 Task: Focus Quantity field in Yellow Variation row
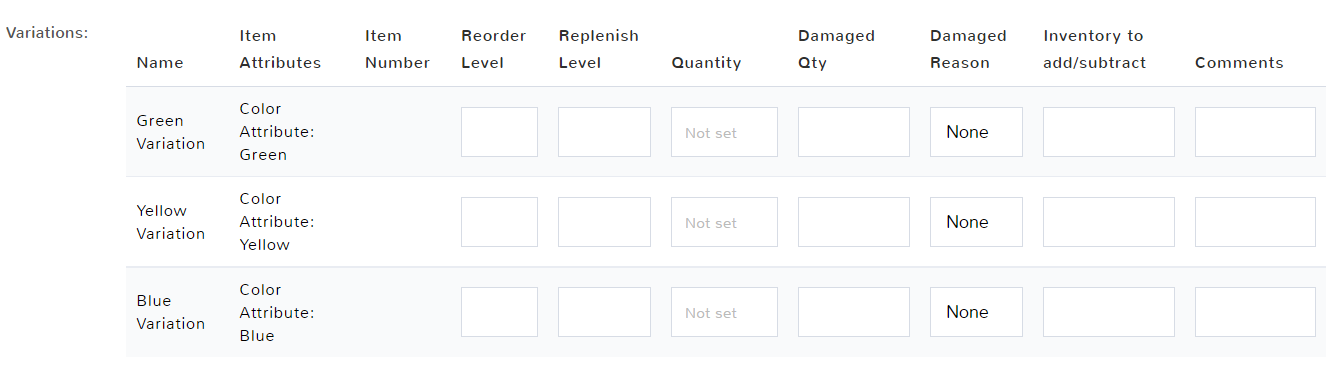pyautogui.click(x=724, y=222)
